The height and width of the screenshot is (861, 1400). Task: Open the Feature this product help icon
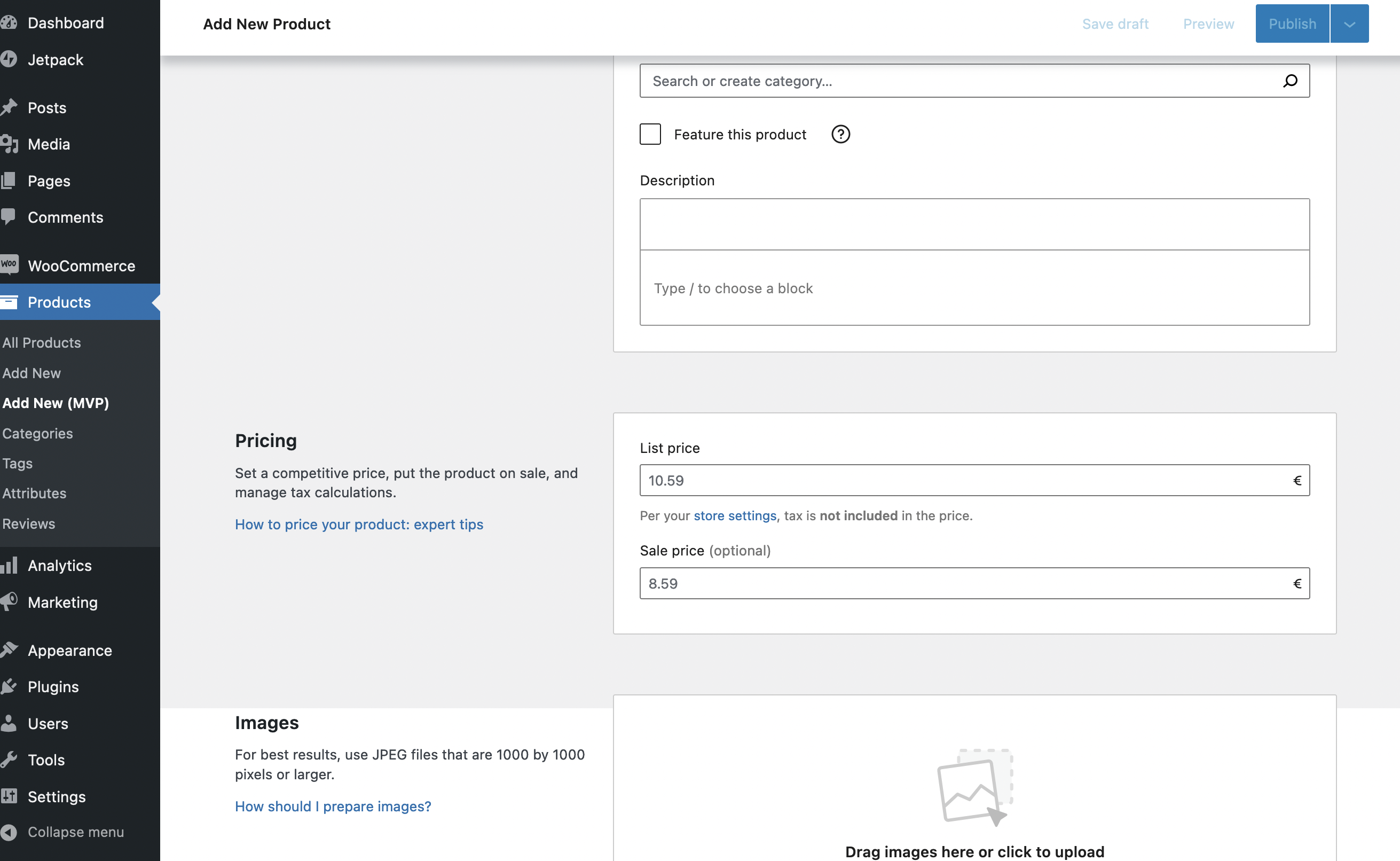point(840,134)
